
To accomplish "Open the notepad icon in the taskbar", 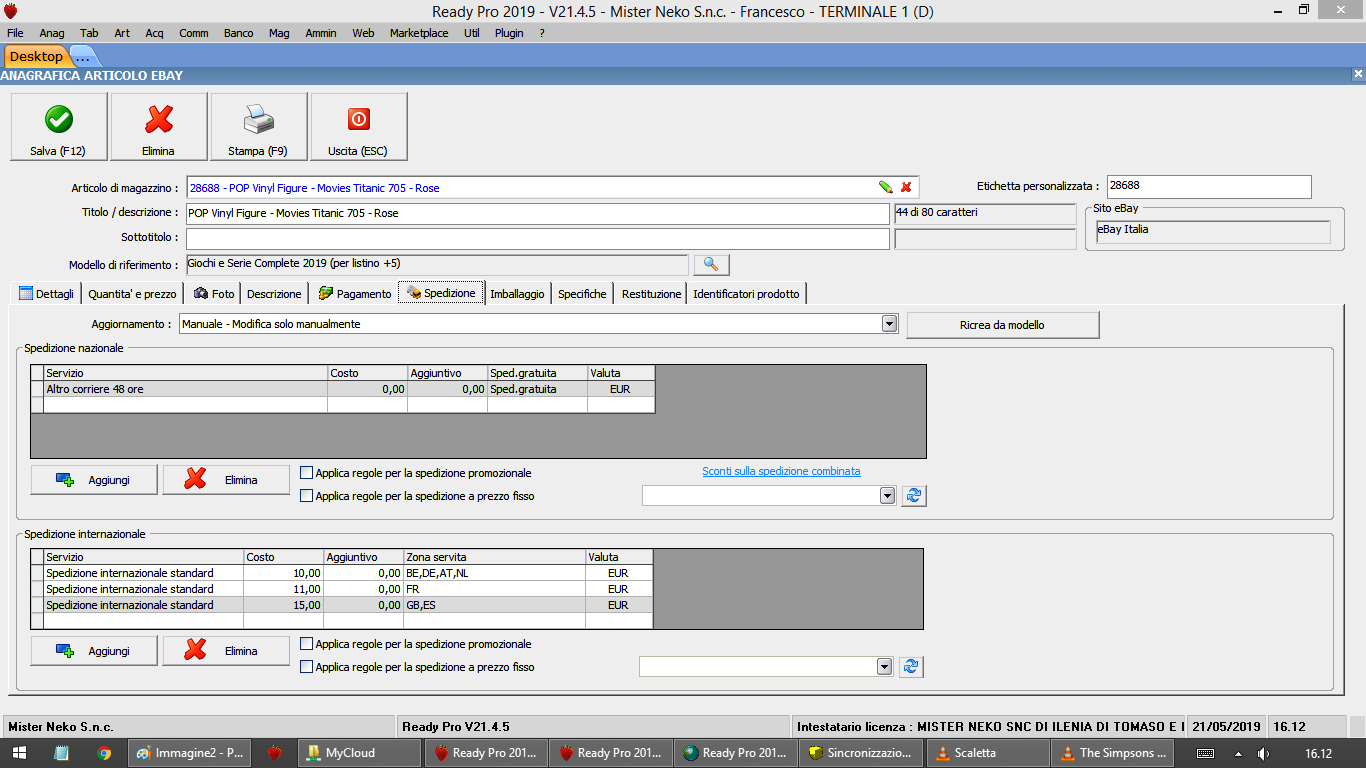I will 61,753.
